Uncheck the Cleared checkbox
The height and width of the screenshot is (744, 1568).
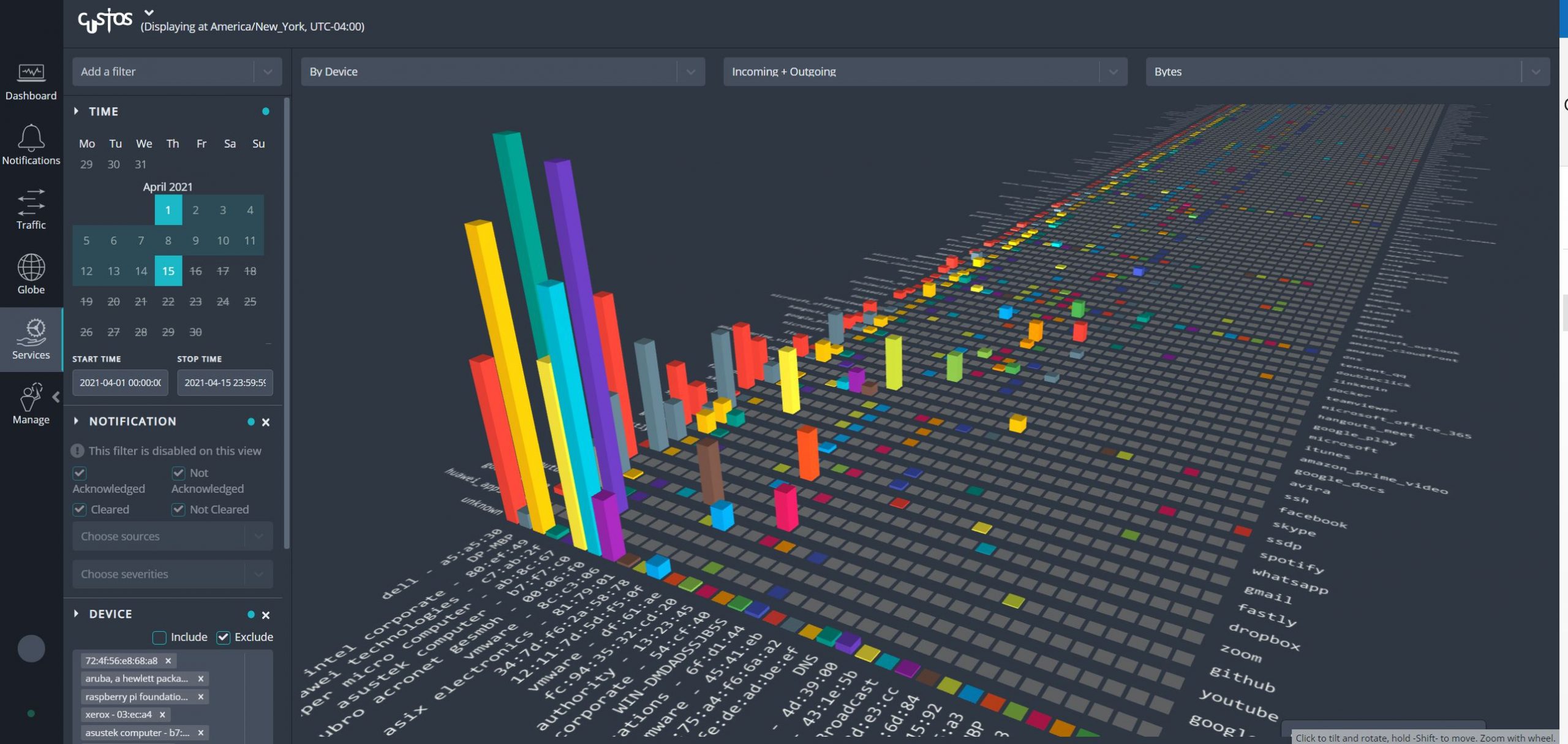(80, 509)
